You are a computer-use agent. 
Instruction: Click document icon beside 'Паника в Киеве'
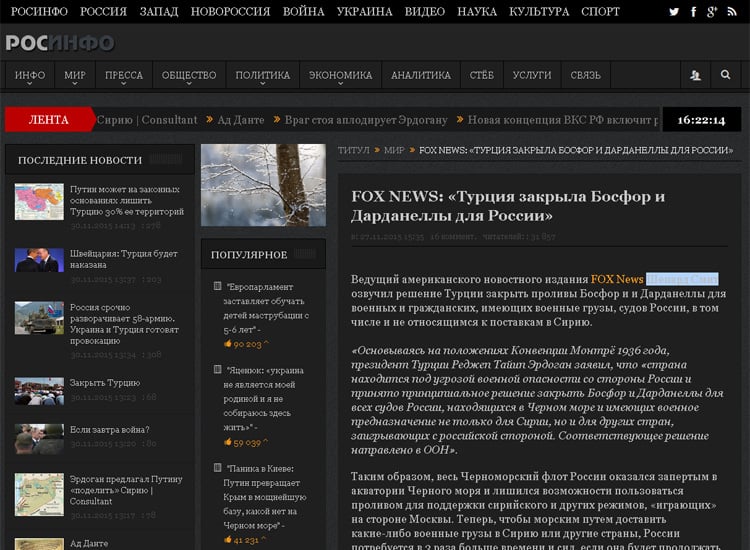click(x=217, y=468)
